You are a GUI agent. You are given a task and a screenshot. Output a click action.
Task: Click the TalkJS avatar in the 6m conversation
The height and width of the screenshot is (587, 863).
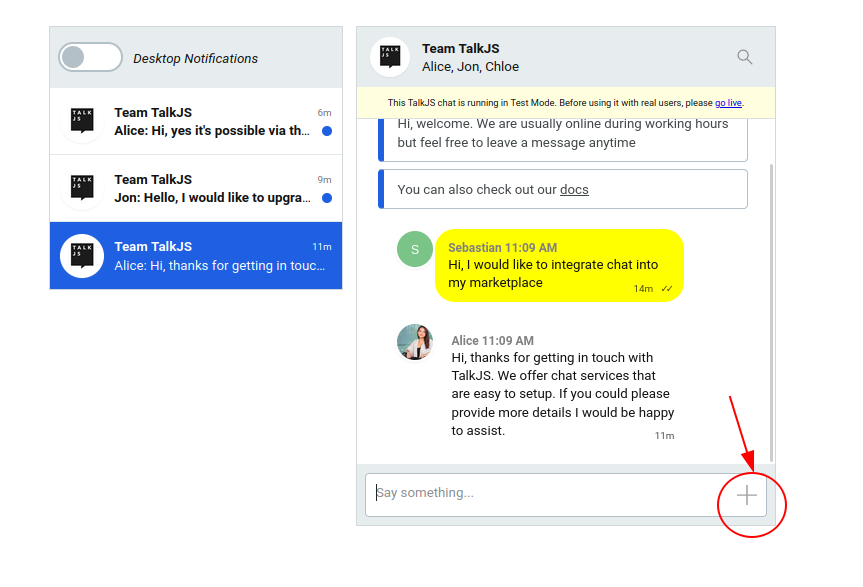(82, 122)
